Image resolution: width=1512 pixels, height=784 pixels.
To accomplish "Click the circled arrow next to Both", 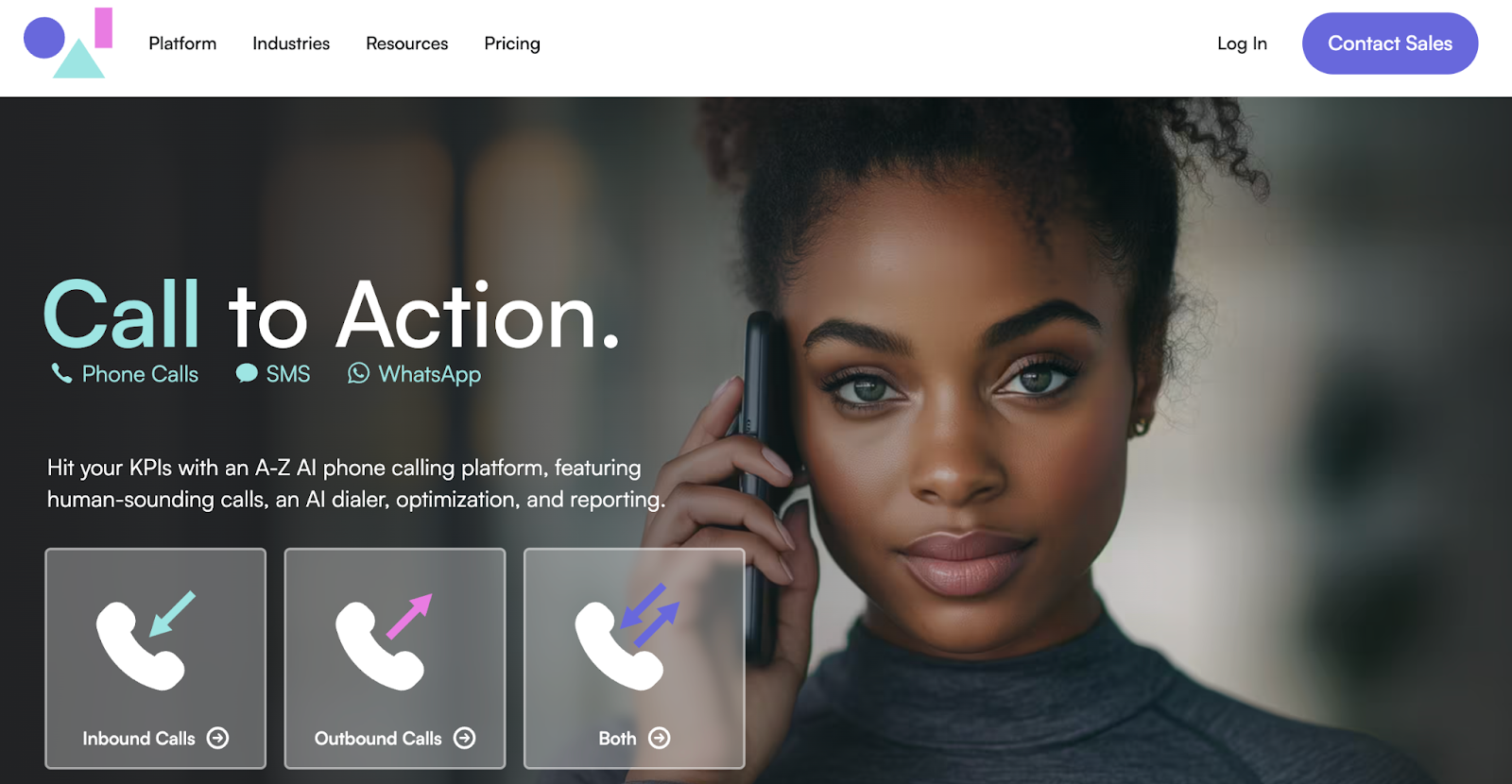I will click(660, 738).
